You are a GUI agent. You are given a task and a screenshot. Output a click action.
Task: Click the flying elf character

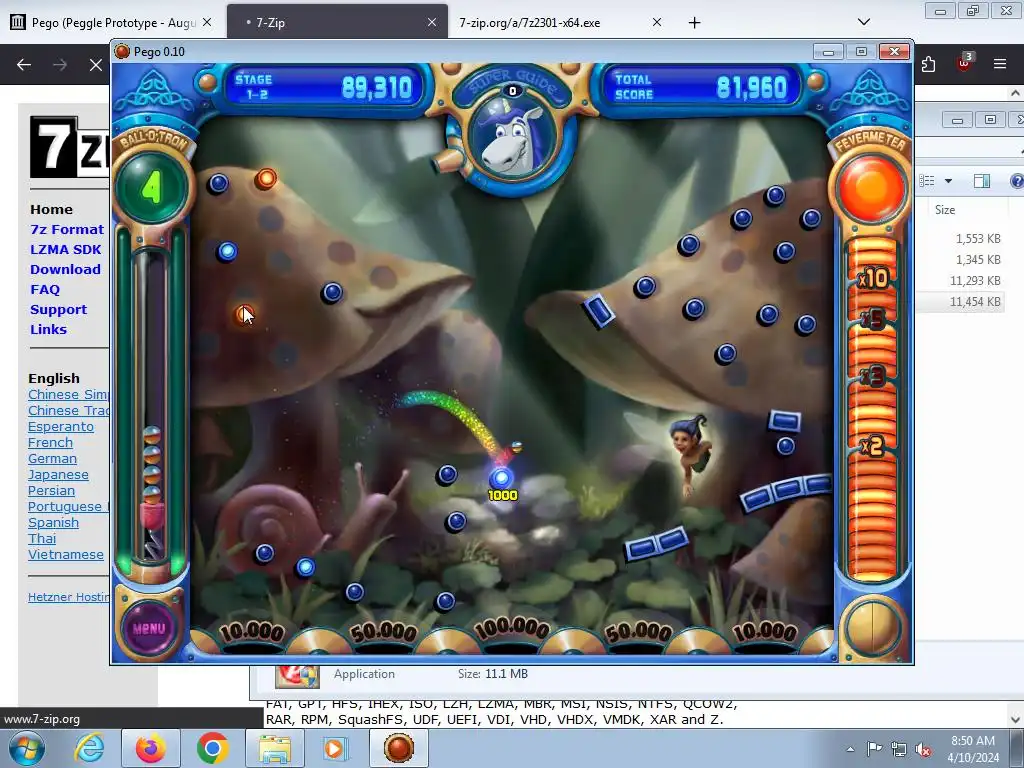689,453
